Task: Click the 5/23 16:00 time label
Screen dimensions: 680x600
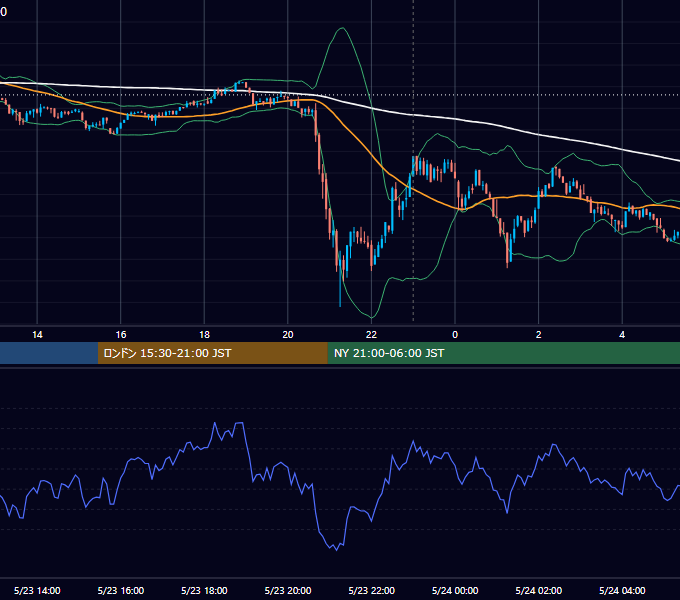Action: (121, 590)
